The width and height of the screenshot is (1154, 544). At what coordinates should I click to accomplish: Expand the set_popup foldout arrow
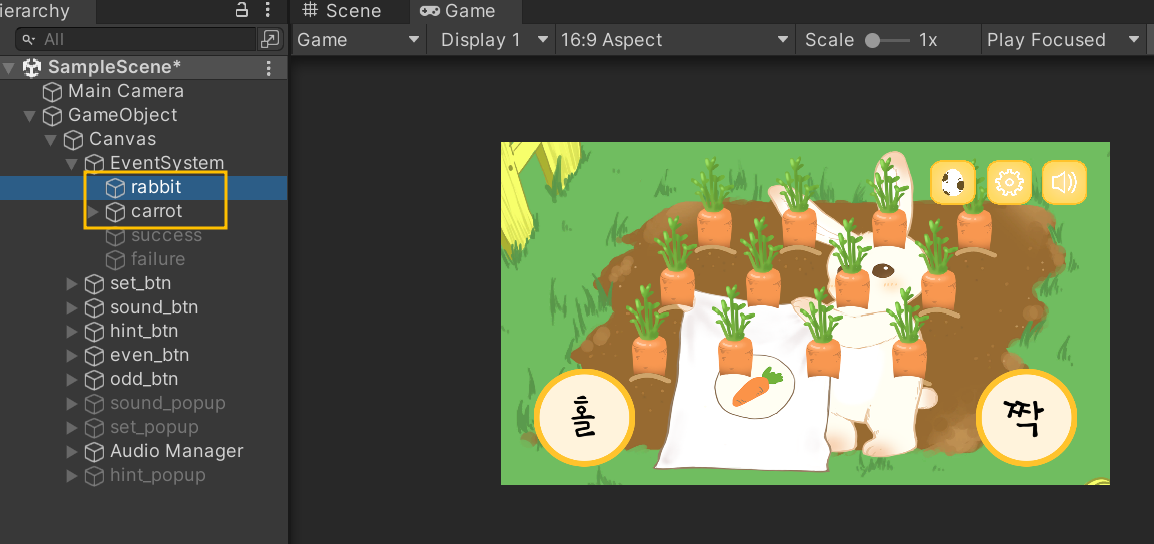[71, 428]
